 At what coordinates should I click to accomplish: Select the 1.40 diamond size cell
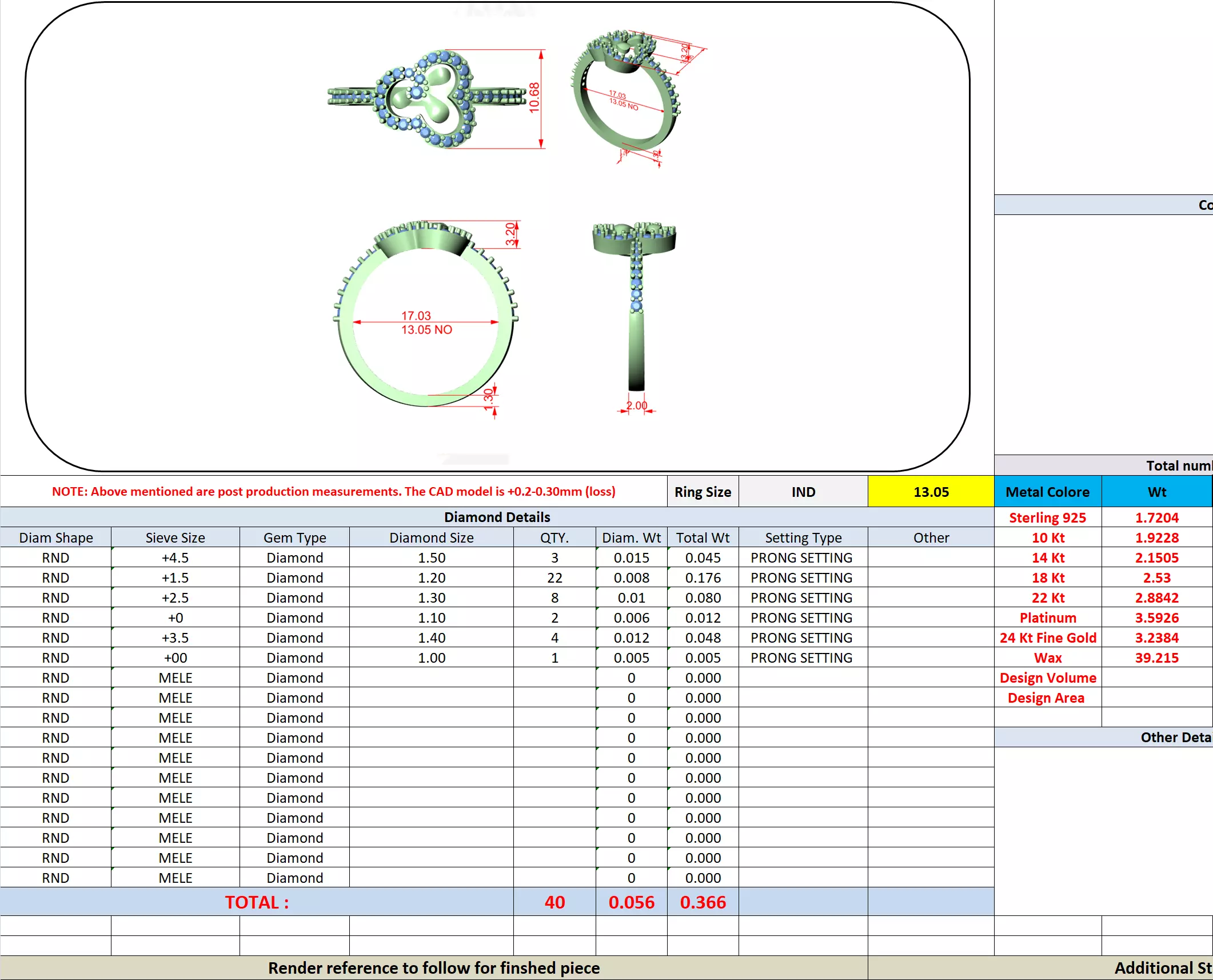[x=431, y=638]
